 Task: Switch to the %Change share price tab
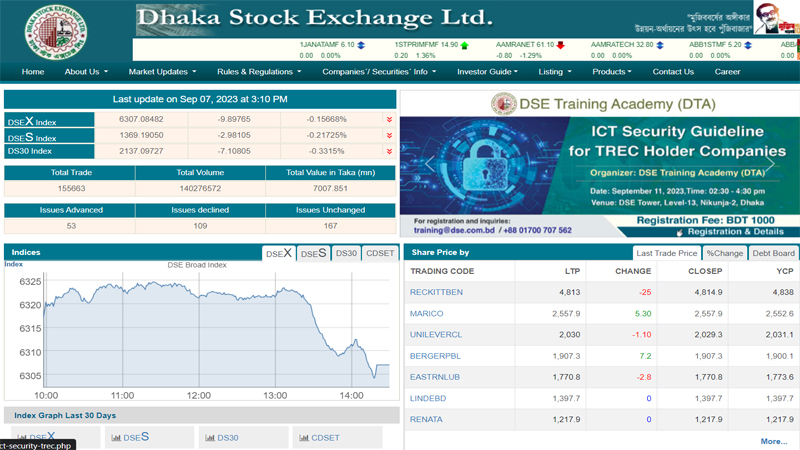[724, 254]
